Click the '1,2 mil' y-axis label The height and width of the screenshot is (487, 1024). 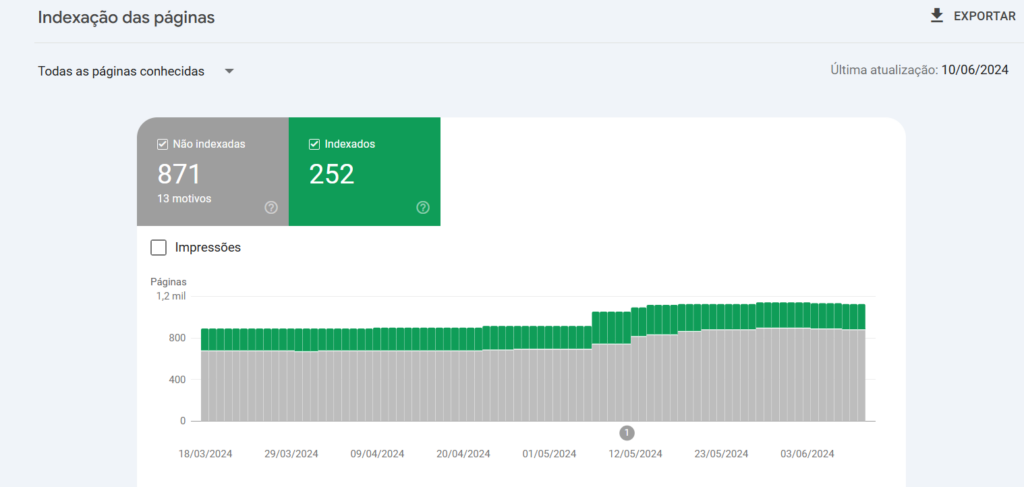[x=171, y=296]
